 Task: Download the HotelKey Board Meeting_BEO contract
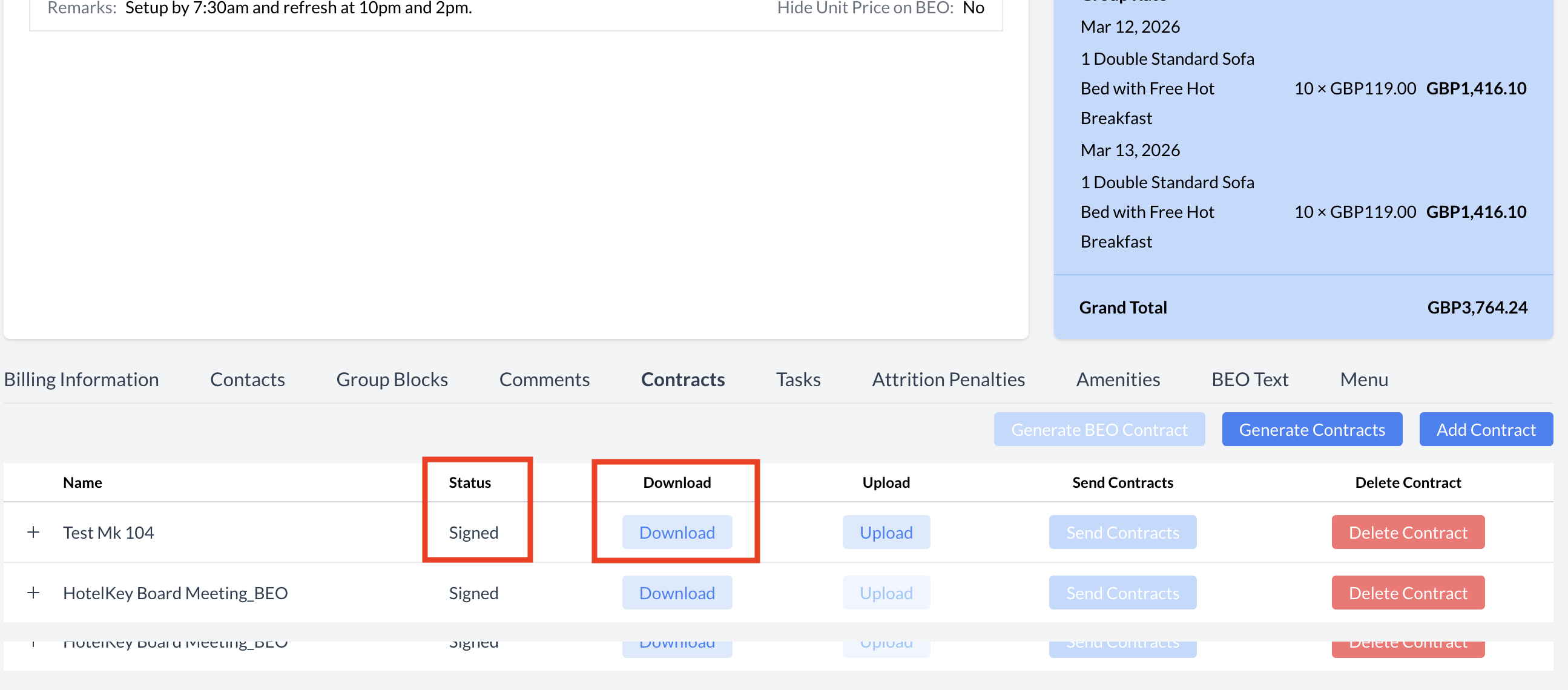[677, 593]
